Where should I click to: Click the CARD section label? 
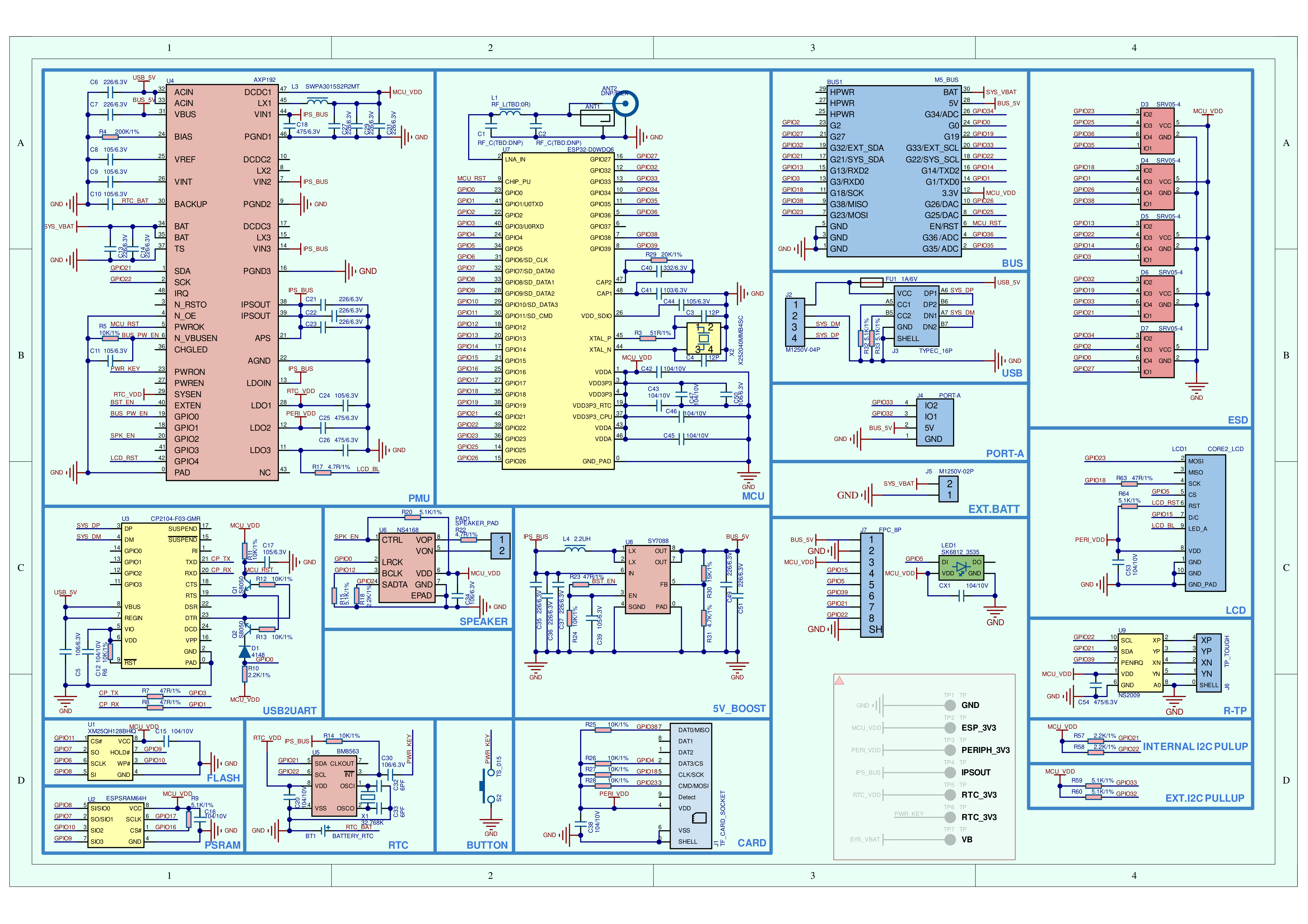[x=752, y=843]
